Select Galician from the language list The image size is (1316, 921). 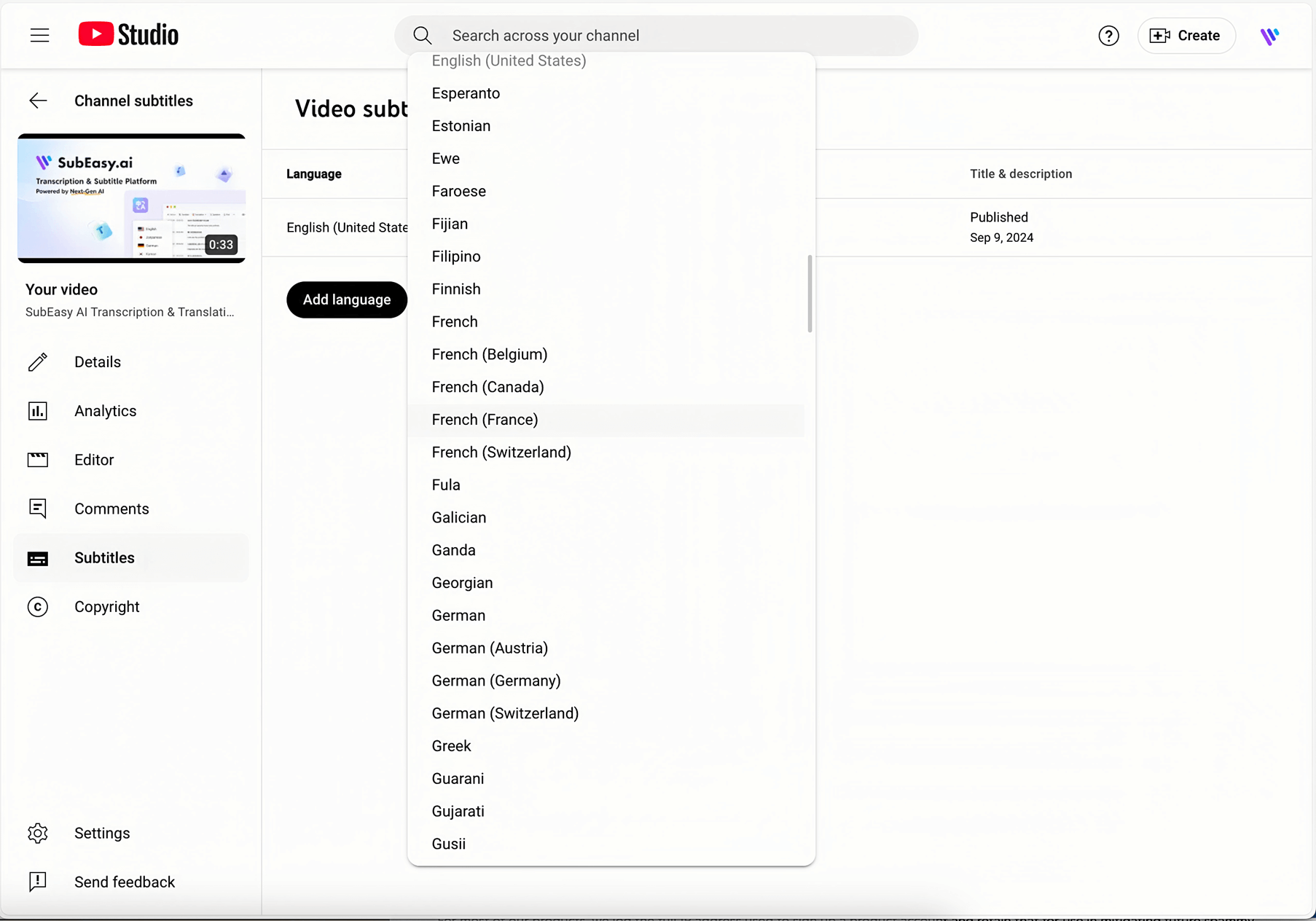606,517
